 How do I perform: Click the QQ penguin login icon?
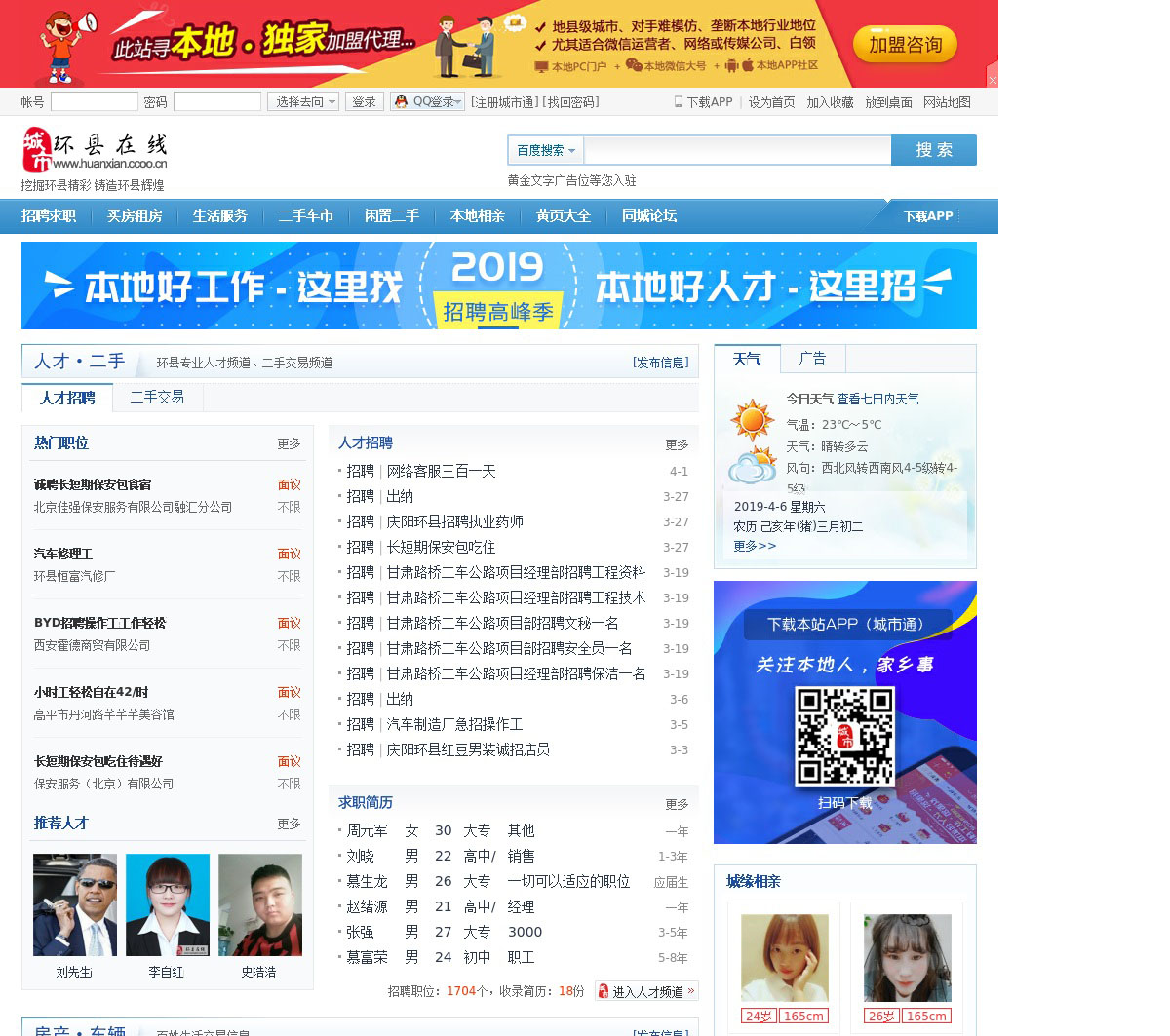coord(401,101)
